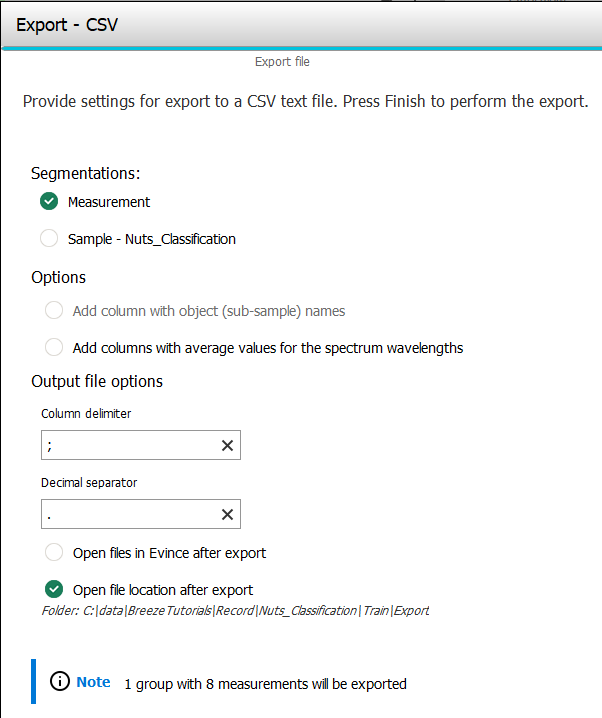Image resolution: width=602 pixels, height=718 pixels.
Task: Clear the Column delimiter field with X
Action: click(227, 446)
